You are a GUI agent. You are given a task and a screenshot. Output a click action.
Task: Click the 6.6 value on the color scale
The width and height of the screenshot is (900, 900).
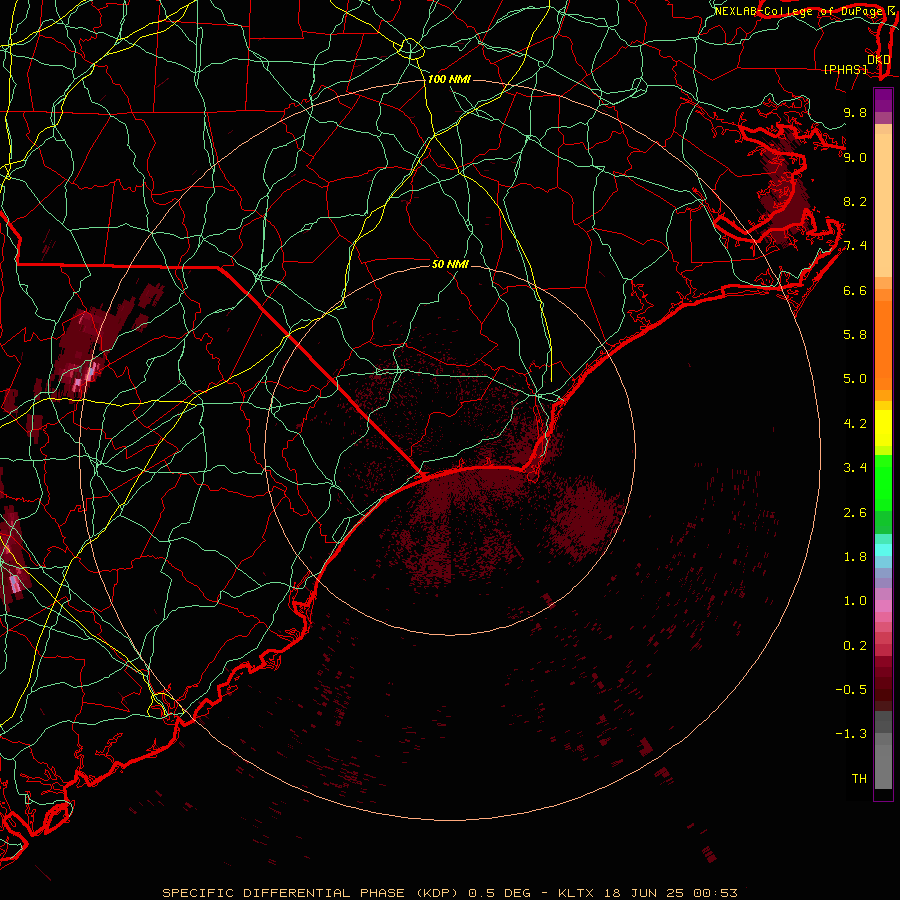pyautogui.click(x=855, y=290)
